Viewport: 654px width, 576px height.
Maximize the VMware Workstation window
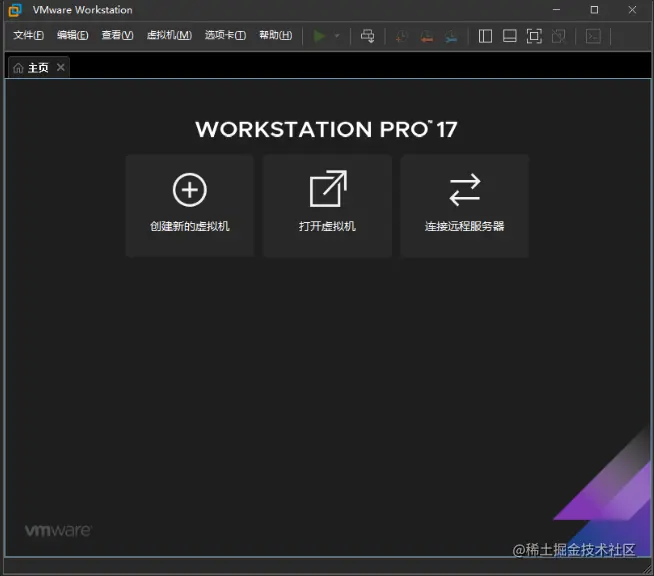594,10
